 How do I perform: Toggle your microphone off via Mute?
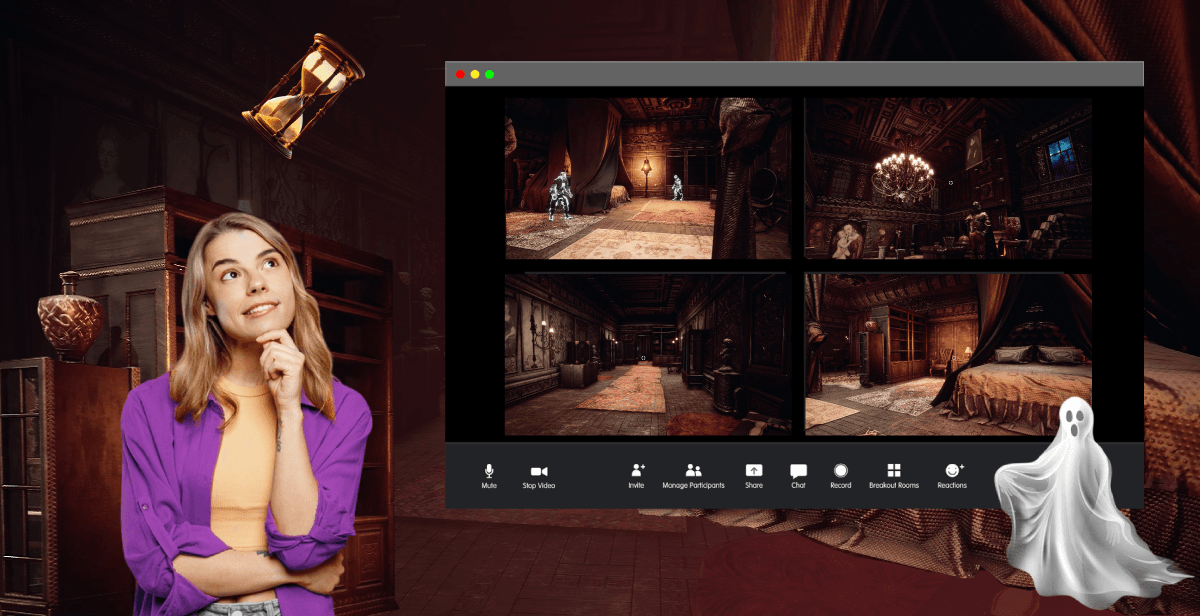[489, 470]
